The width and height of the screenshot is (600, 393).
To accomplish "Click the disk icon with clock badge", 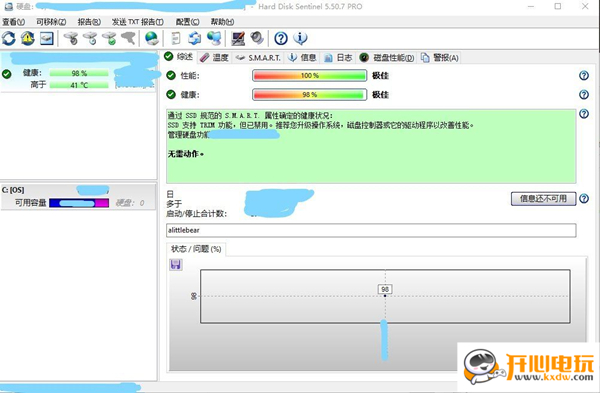I will coord(90,38).
